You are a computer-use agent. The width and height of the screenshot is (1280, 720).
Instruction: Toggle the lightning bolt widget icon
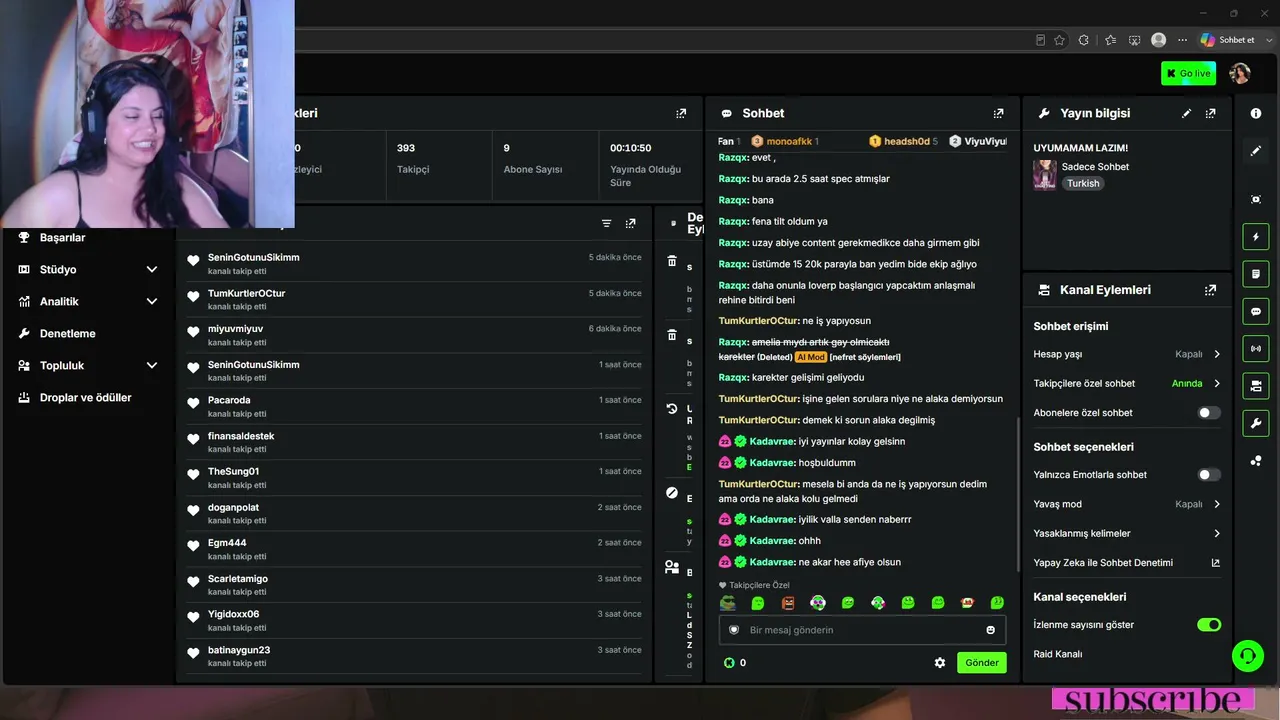click(1256, 237)
